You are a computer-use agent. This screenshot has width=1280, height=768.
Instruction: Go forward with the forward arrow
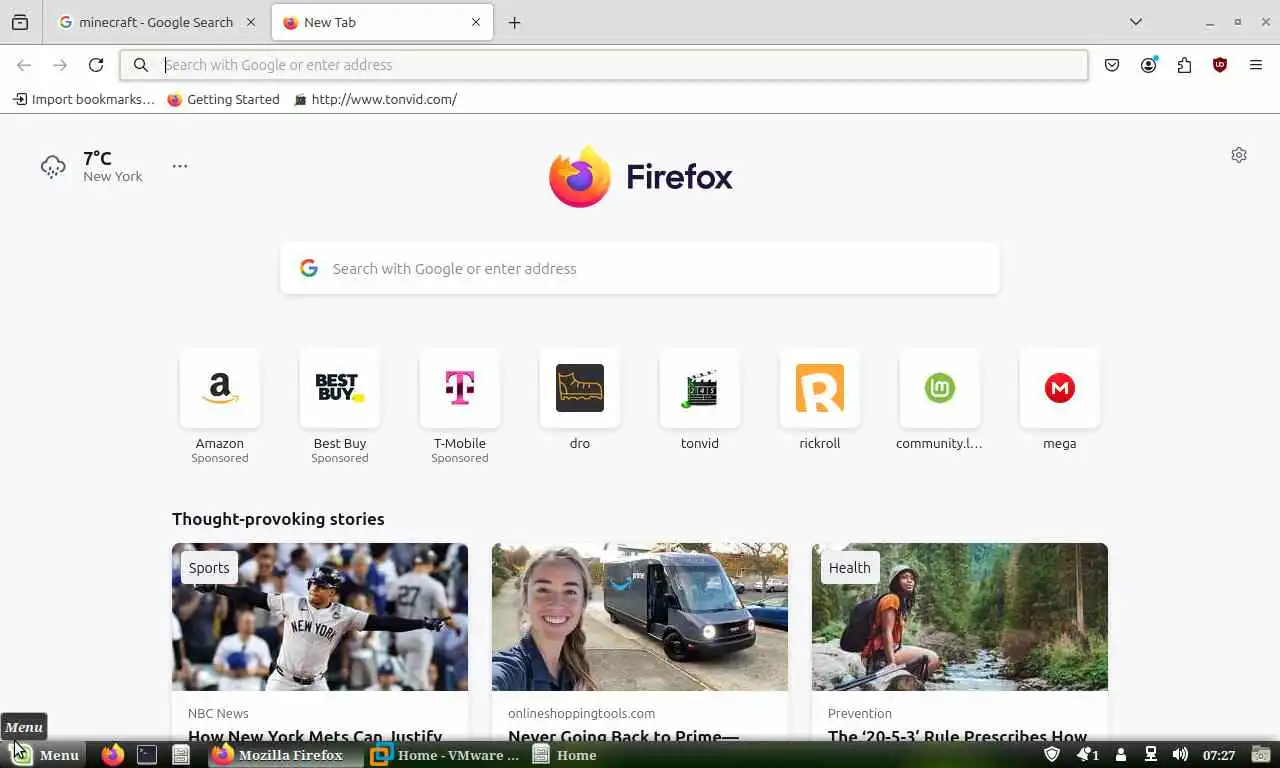click(x=60, y=65)
